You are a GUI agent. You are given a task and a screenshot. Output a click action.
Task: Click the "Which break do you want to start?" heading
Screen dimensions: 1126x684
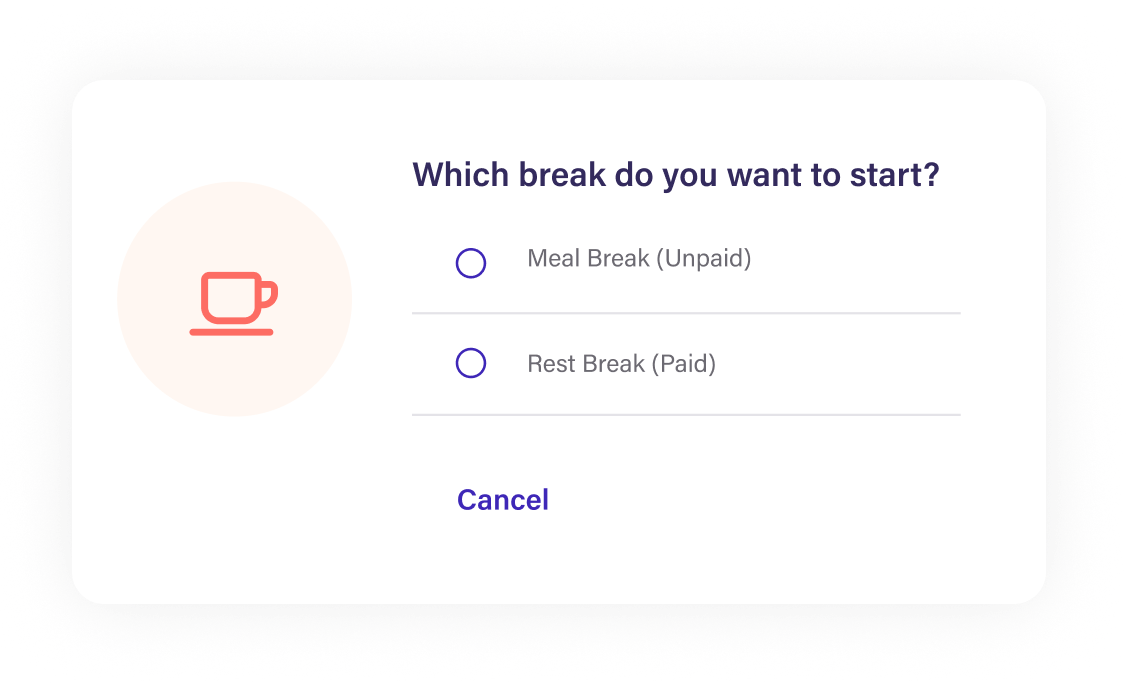pyautogui.click(x=676, y=175)
